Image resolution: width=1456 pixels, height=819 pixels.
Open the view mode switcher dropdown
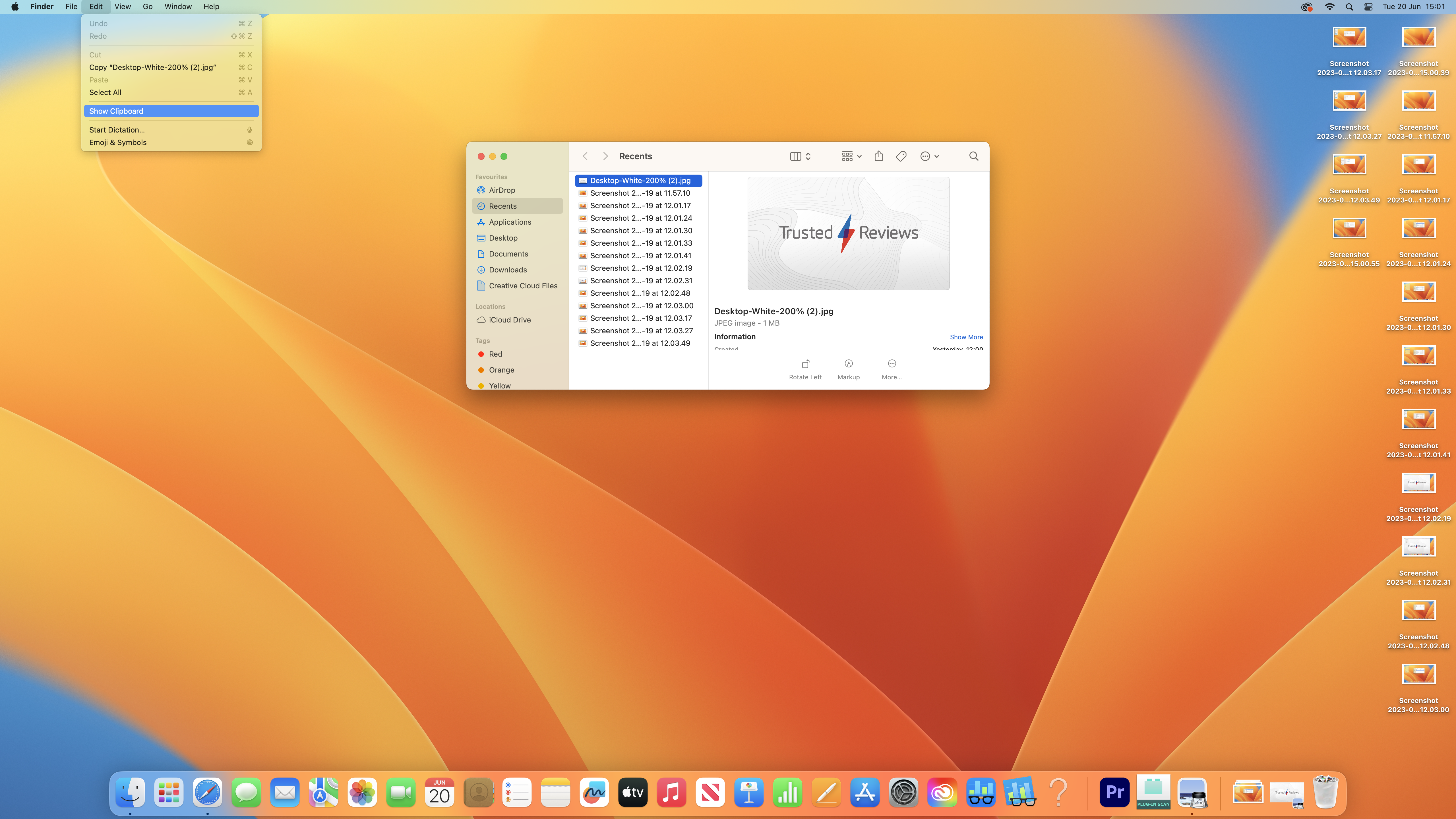pos(800,156)
